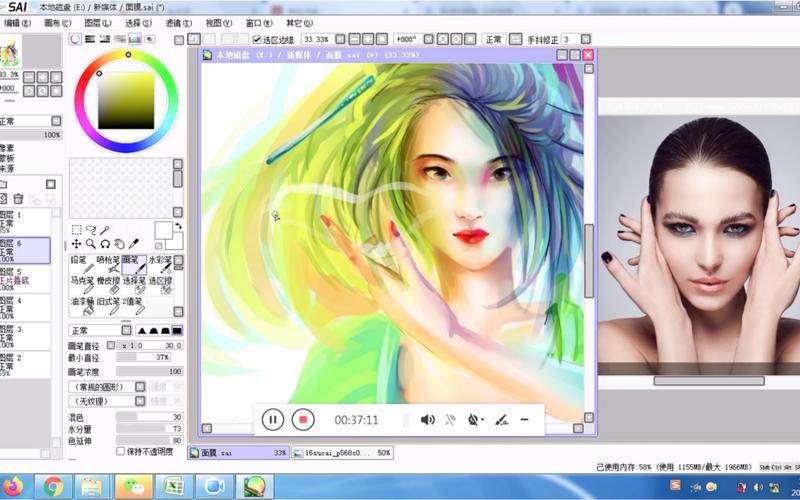Toggle the 选区边缘 selection edge checkbox

click(x=257, y=40)
